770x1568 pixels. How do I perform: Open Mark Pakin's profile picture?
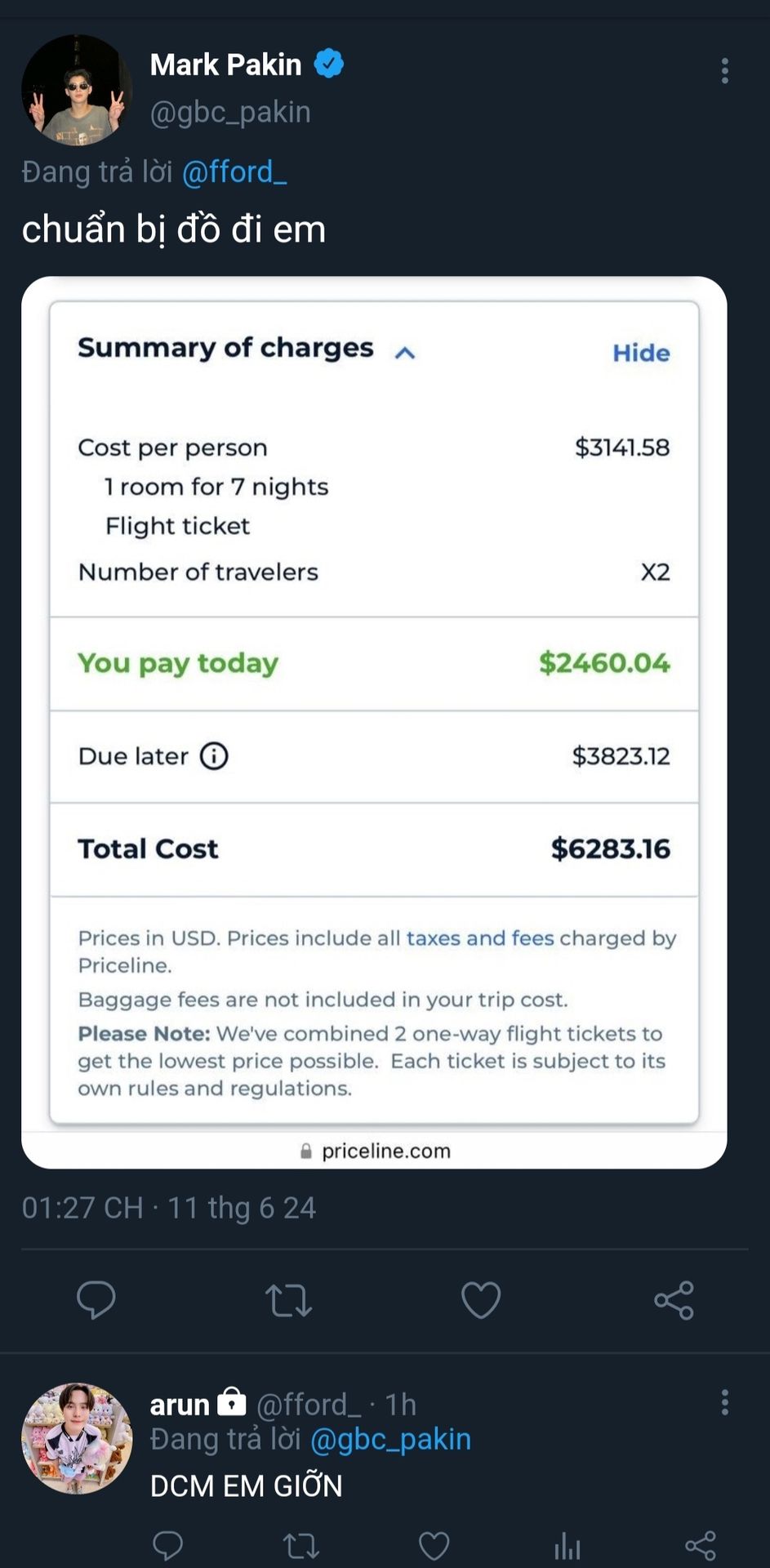[77, 90]
